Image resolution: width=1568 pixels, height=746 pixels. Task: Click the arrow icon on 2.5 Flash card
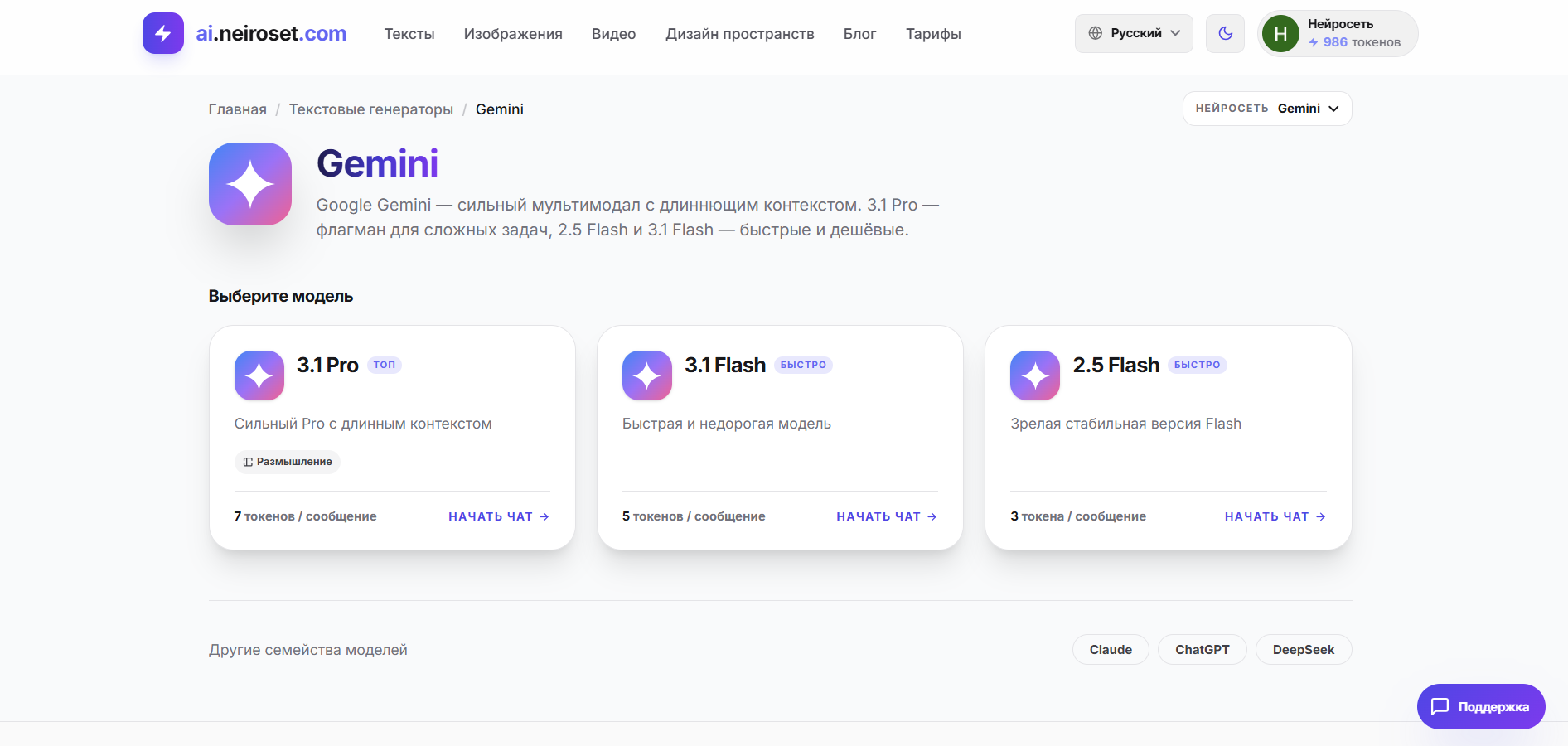tap(1321, 516)
